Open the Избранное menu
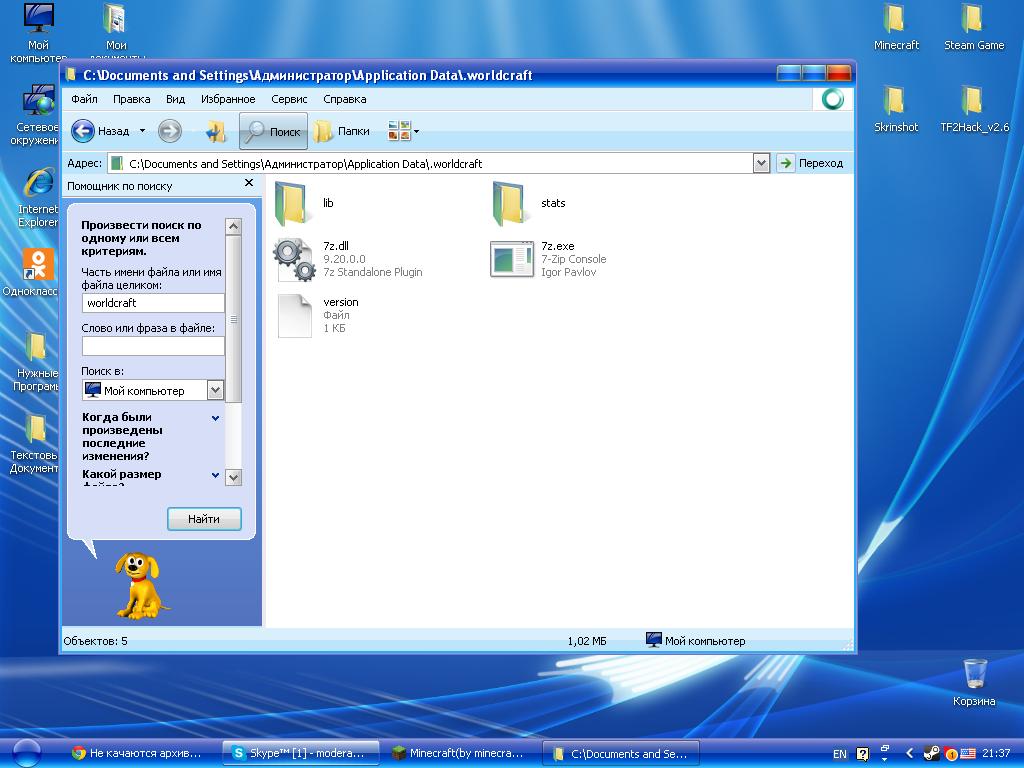Screen dimensions: 1024x768 tap(228, 99)
